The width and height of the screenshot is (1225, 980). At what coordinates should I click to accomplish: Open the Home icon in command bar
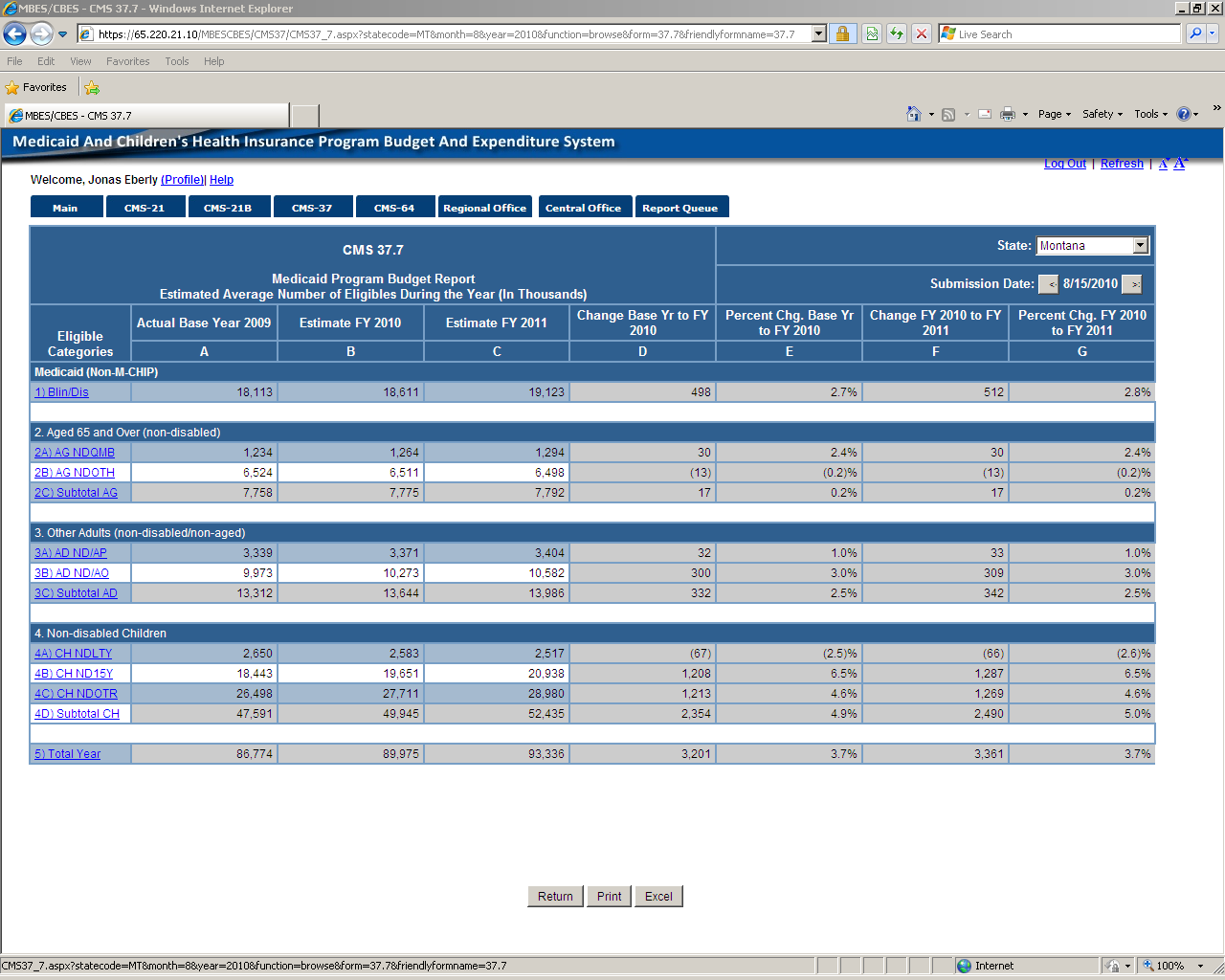[914, 114]
